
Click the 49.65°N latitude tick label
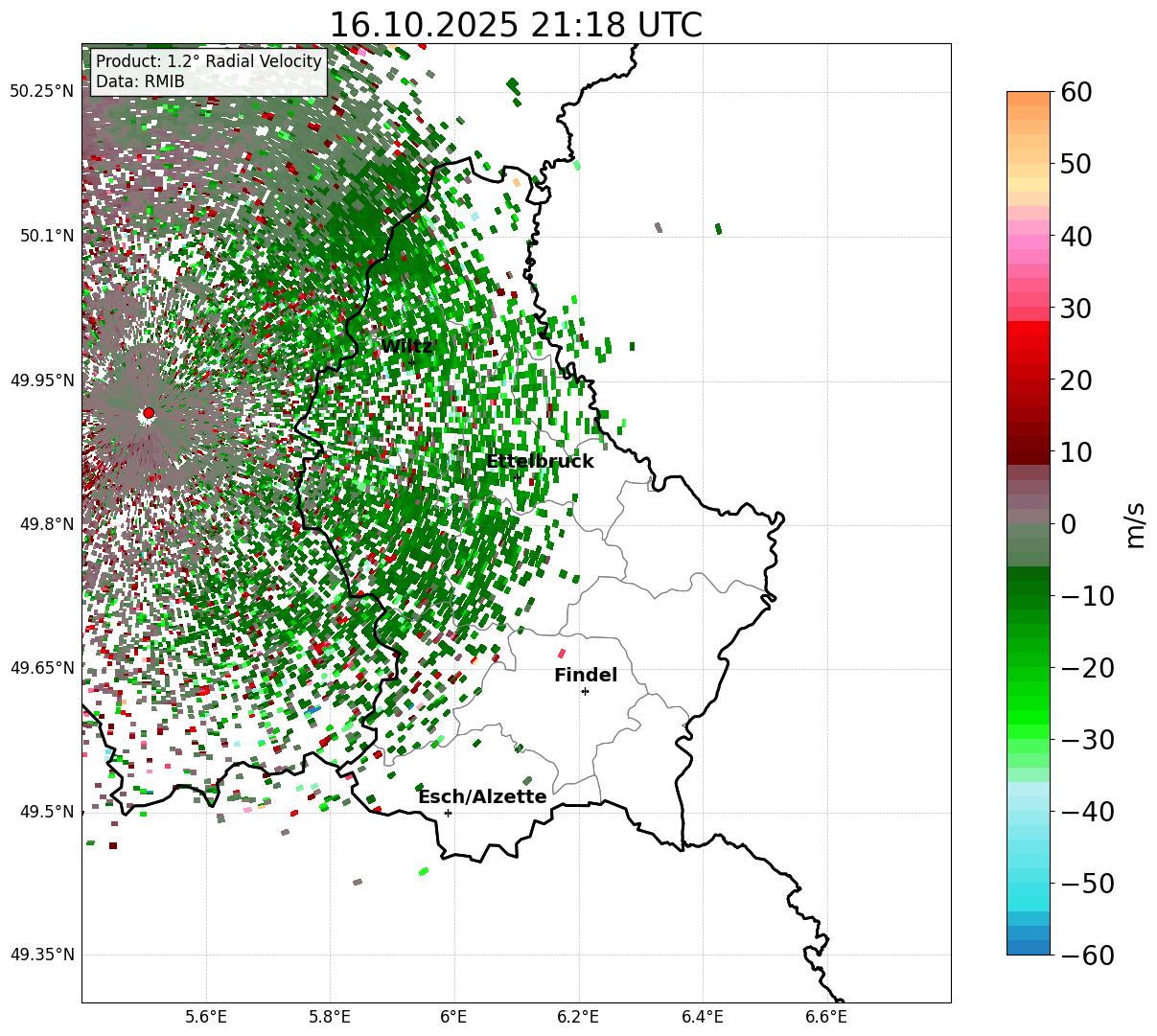click(x=41, y=668)
